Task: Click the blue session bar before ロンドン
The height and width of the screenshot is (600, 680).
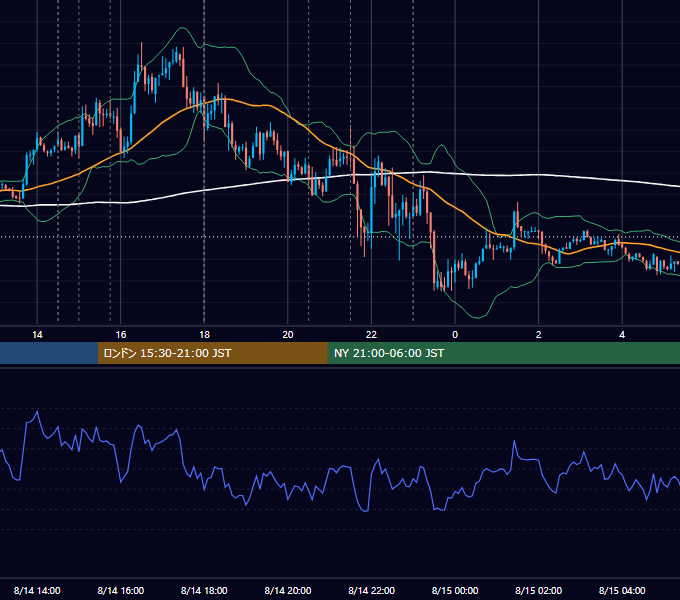Action: (x=49, y=353)
